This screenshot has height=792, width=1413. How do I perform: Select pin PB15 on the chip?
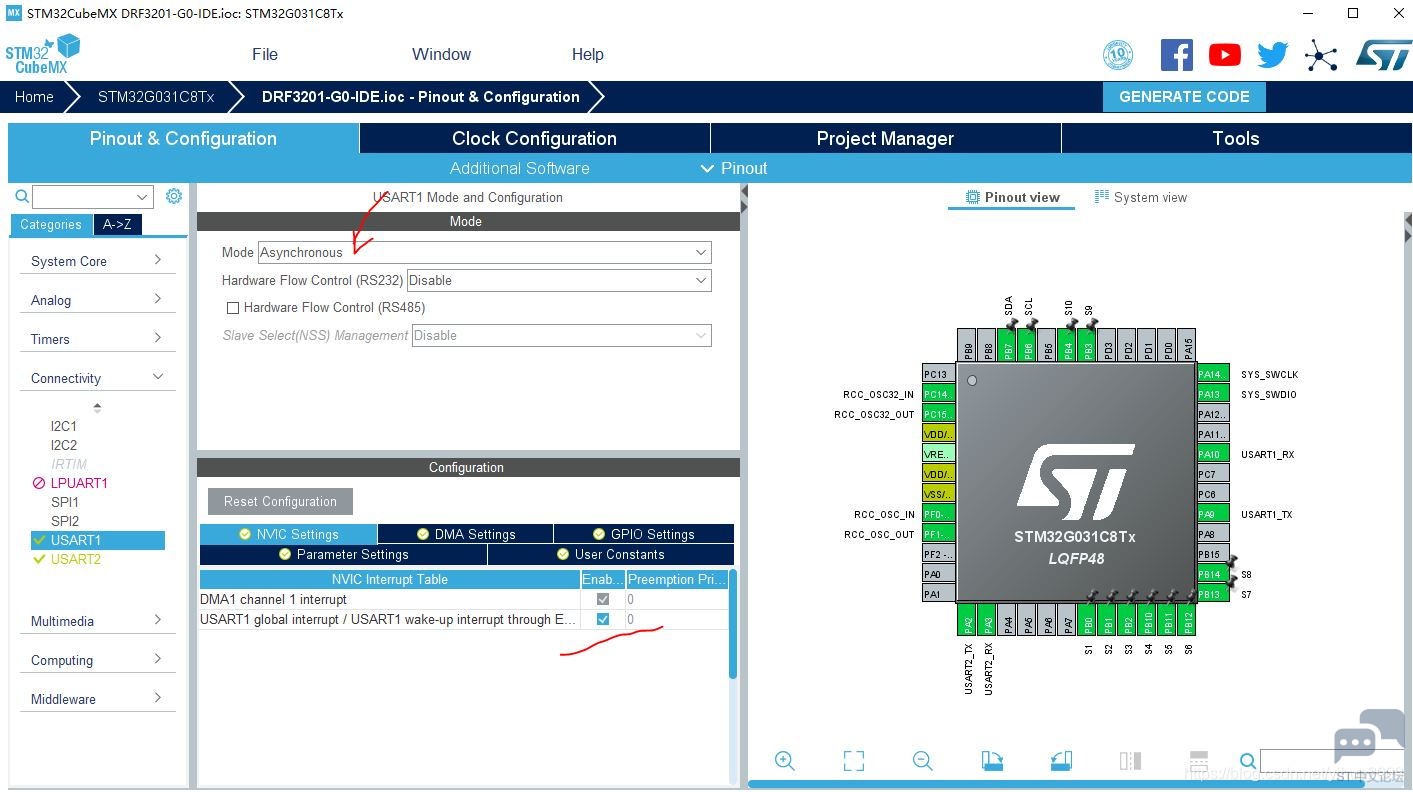pos(1213,554)
